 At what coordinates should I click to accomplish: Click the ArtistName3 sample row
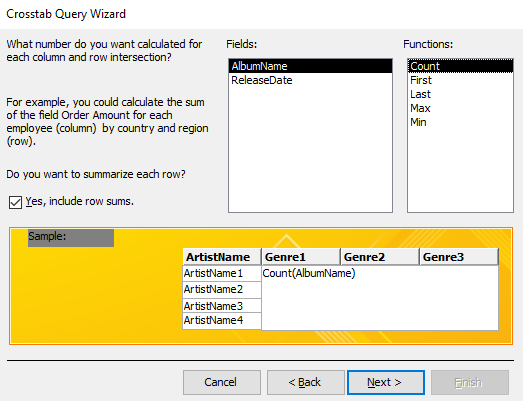[222, 306]
